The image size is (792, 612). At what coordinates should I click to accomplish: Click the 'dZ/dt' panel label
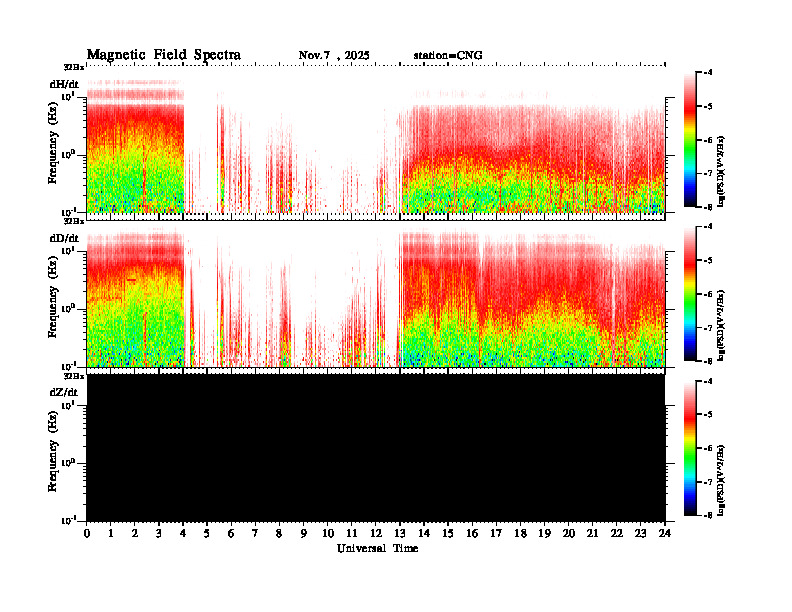tap(64, 392)
